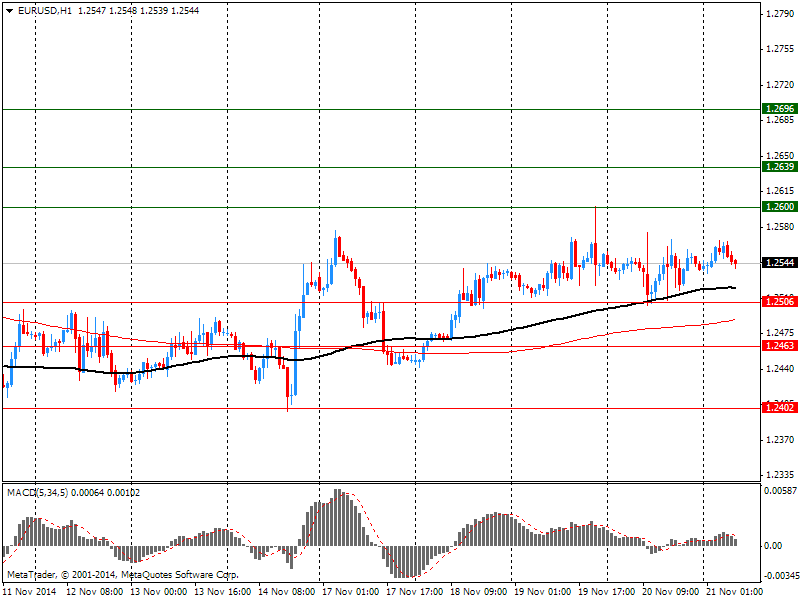This screenshot has height=600, width=800.
Task: Click the 21 Nov 01:00 time label
Action: [734, 592]
